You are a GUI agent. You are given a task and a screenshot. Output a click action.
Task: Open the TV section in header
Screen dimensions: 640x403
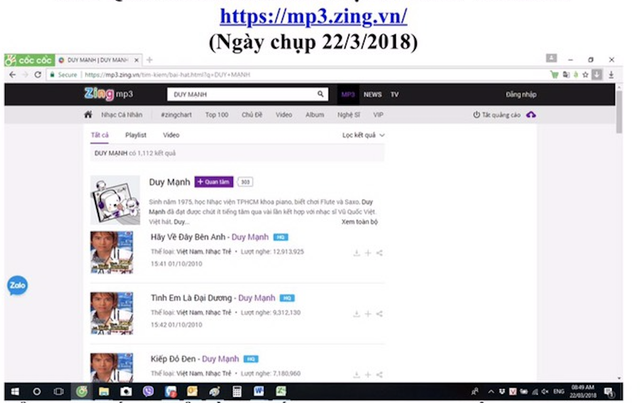394,94
